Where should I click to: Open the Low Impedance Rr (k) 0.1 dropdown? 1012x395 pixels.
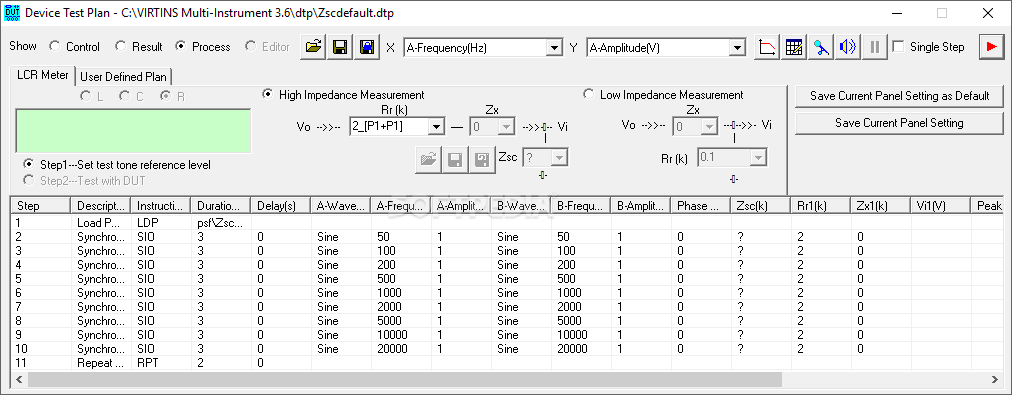pos(758,157)
